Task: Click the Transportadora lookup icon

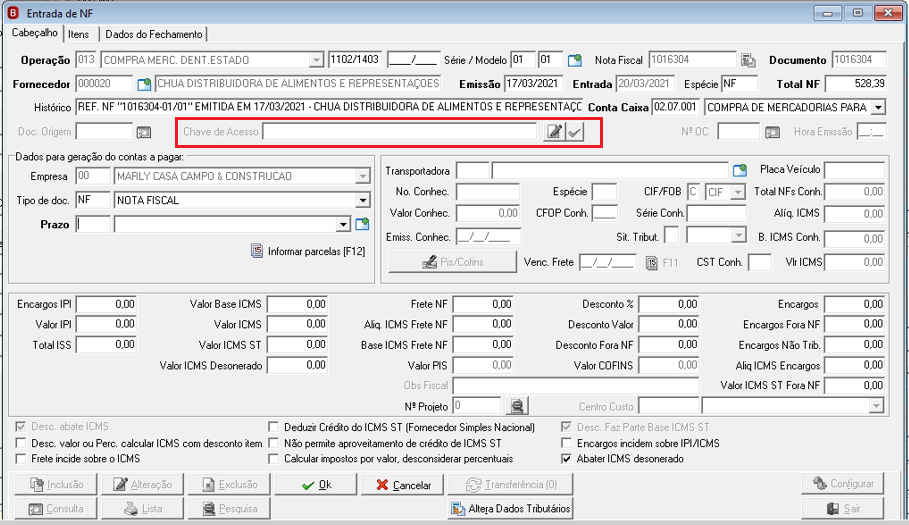Action: point(740,170)
